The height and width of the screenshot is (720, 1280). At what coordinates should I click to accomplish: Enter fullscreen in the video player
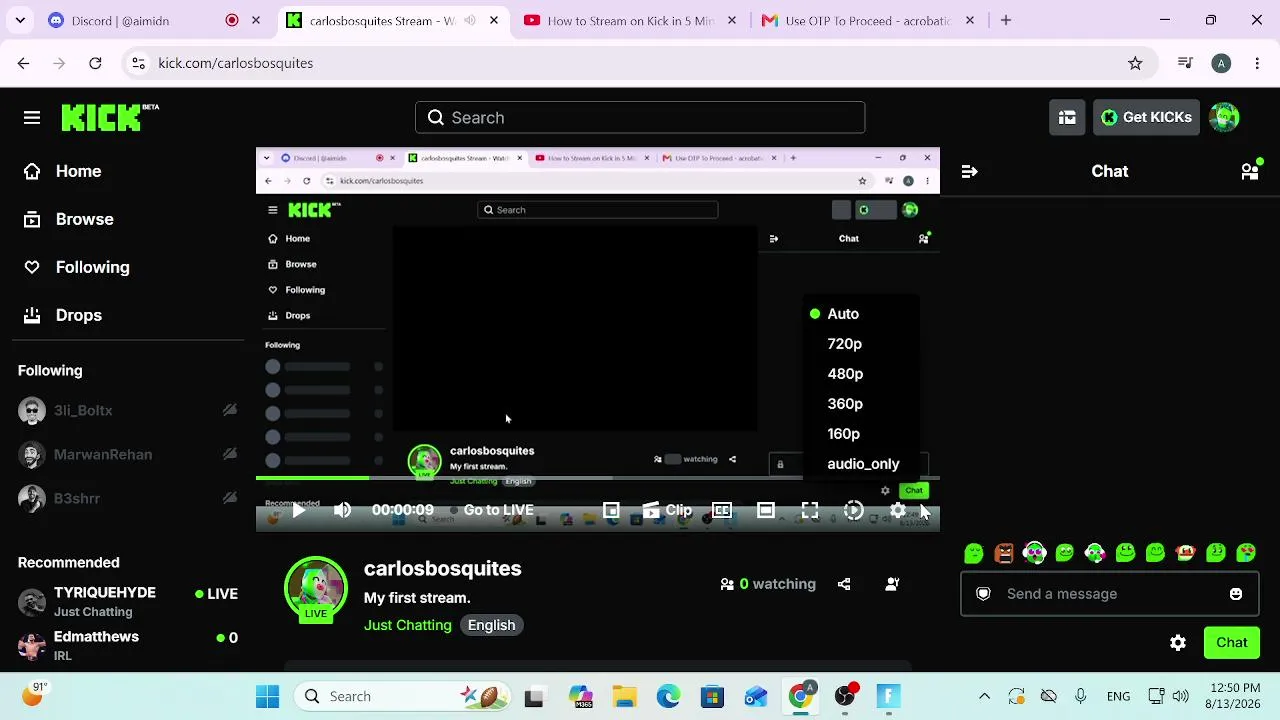point(810,510)
